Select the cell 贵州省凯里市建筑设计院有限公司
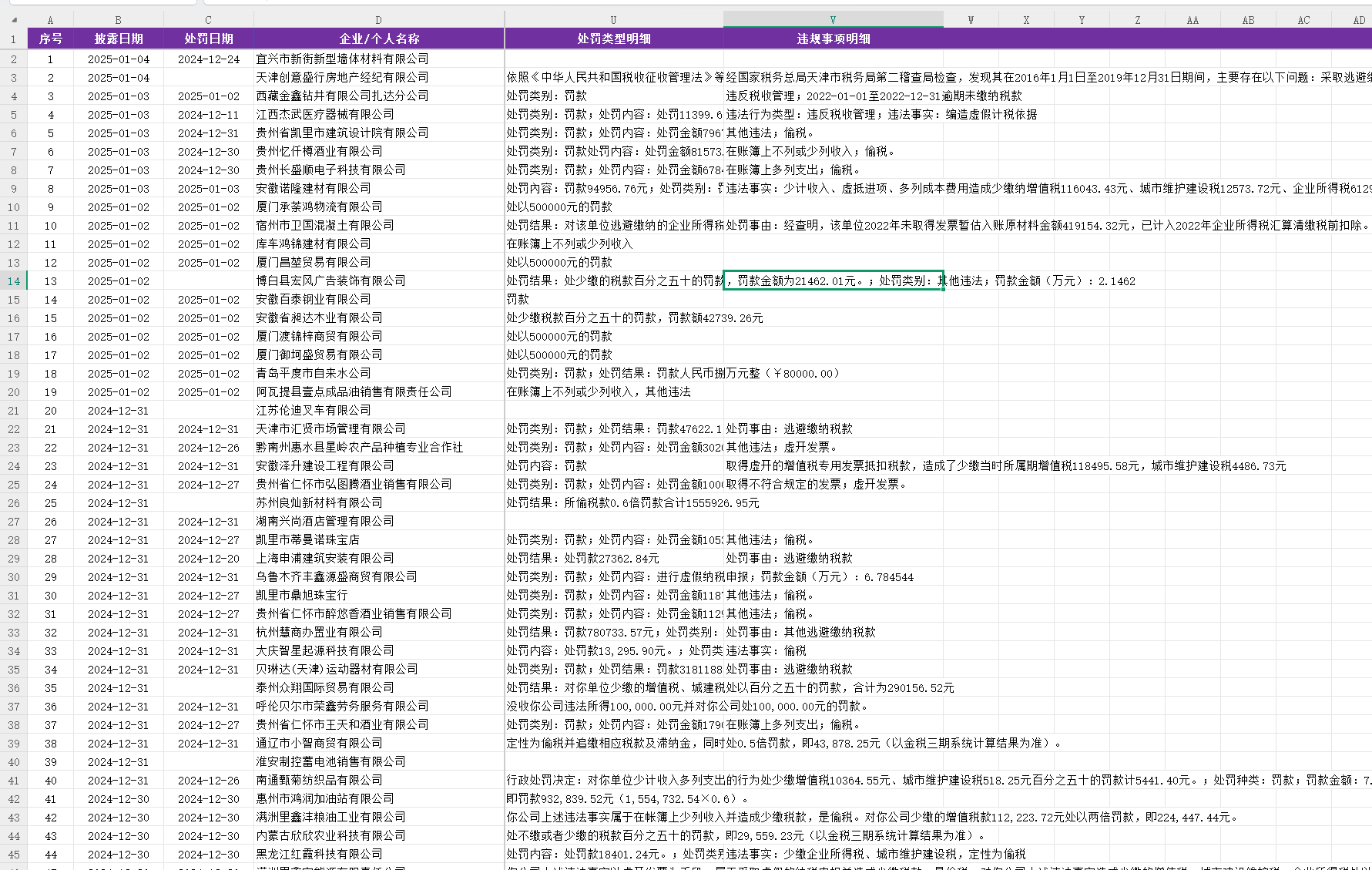Screen dimensions: 1372x870 tap(378, 133)
